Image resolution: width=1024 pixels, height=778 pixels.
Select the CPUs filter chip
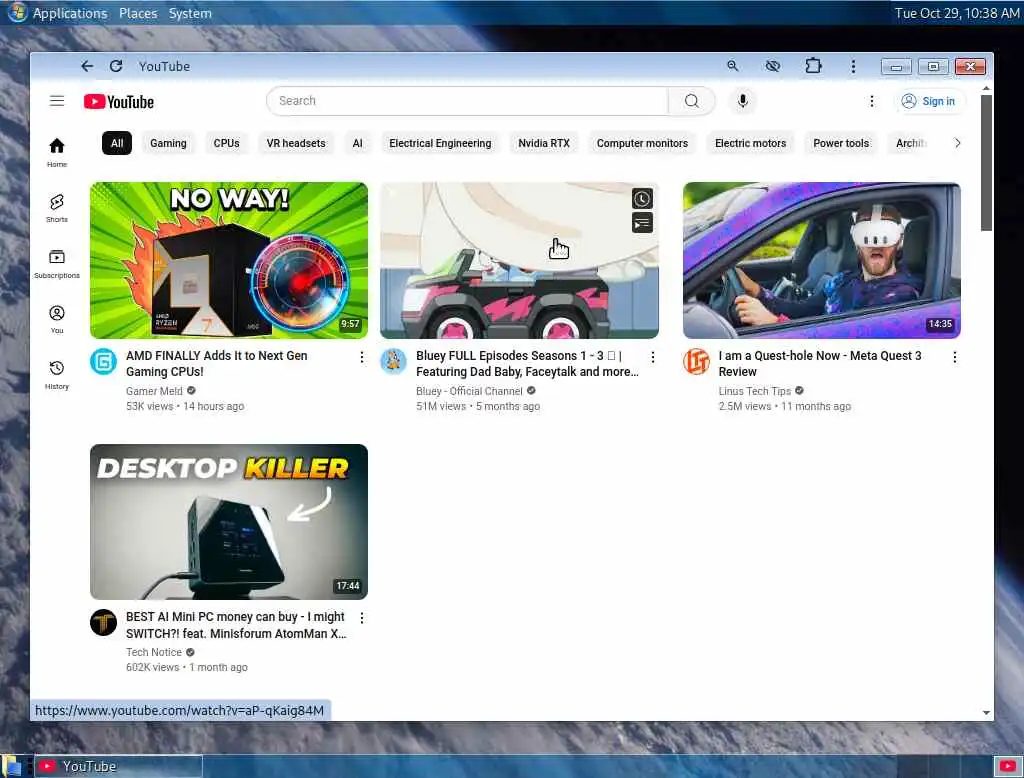[227, 143]
